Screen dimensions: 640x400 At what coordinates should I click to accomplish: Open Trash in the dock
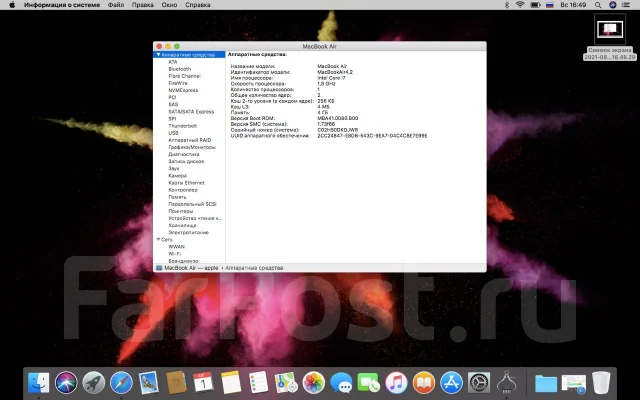[x=601, y=382]
